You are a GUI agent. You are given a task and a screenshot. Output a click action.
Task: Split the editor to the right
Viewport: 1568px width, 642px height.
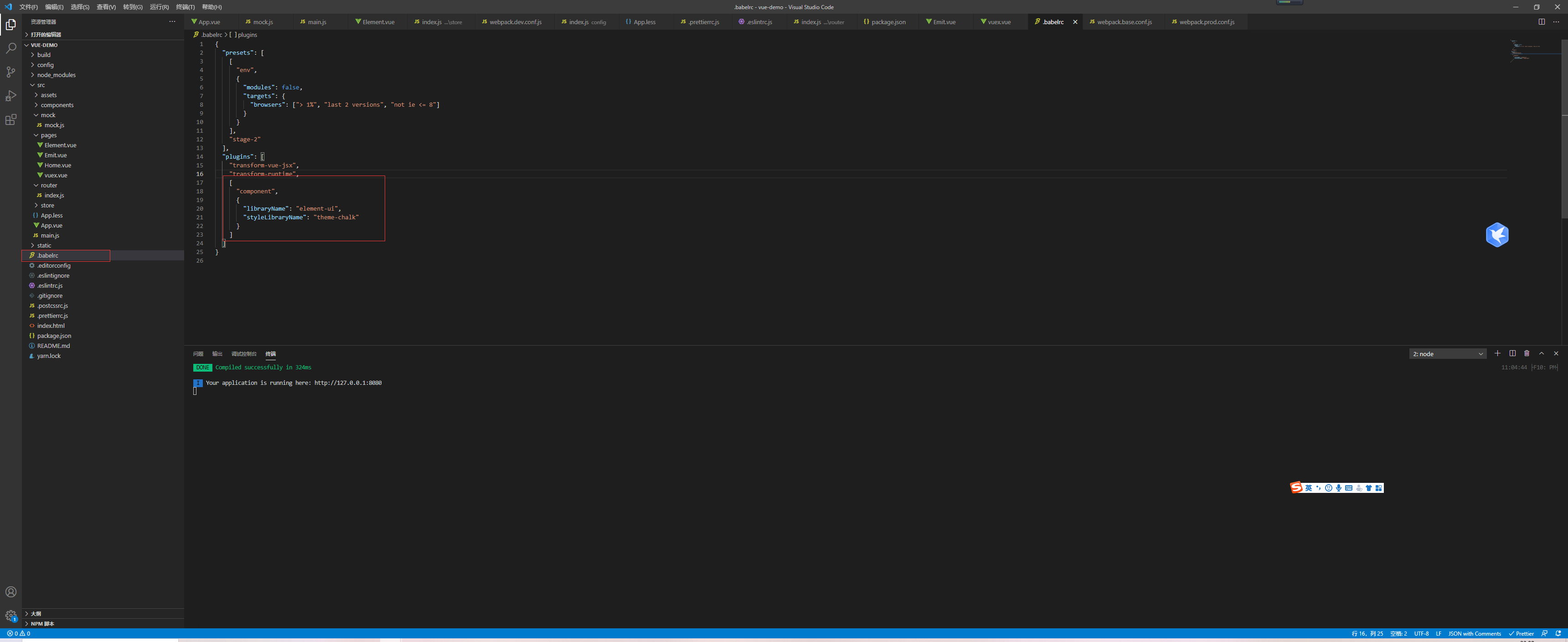click(x=1541, y=22)
